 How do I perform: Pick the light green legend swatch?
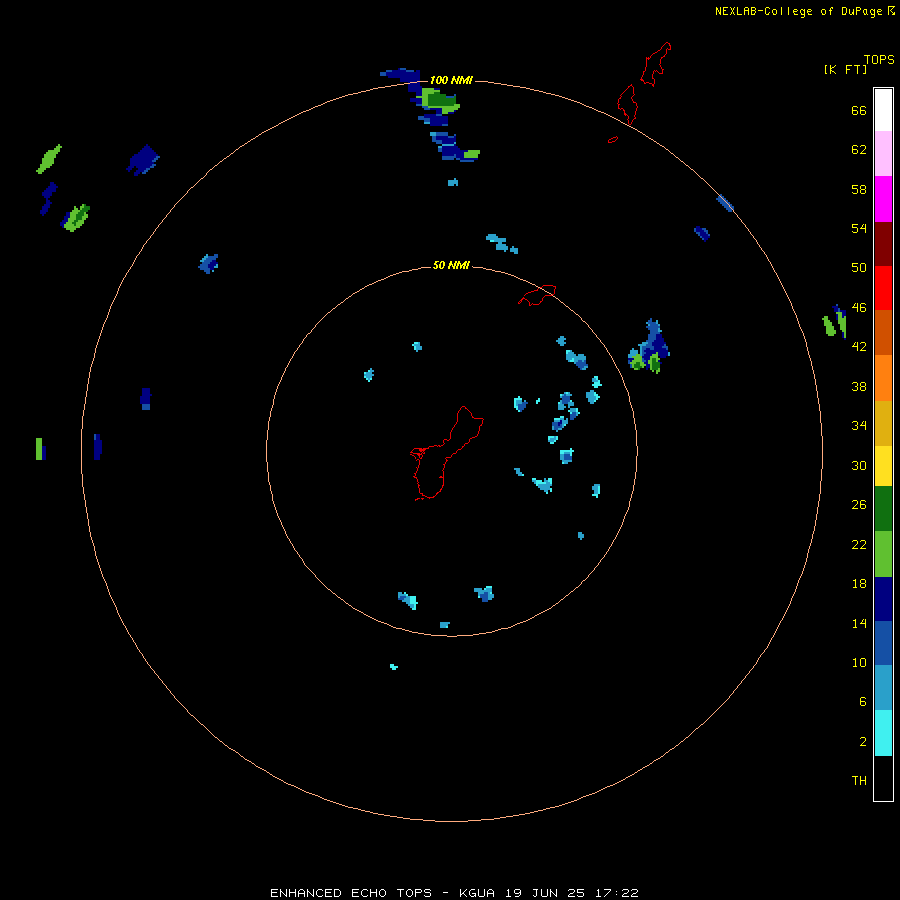coord(883,554)
